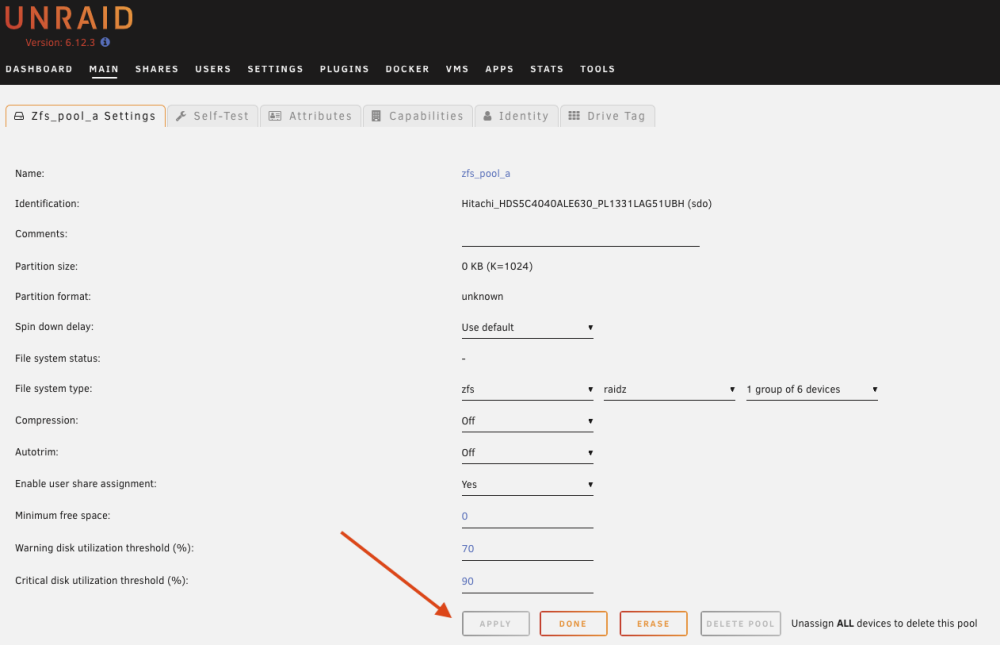The width and height of the screenshot is (1000, 645).
Task: Open the Users page
Action: click(x=213, y=69)
